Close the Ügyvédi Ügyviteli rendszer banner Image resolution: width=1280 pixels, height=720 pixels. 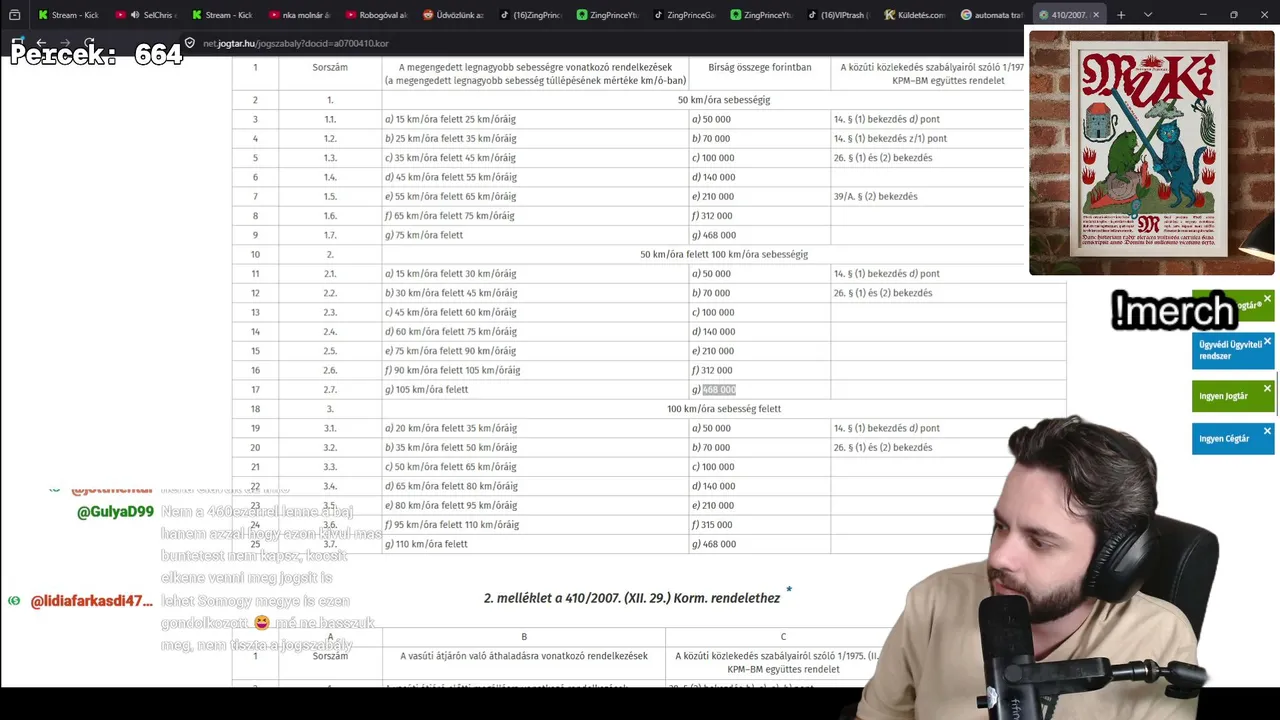click(x=1267, y=342)
